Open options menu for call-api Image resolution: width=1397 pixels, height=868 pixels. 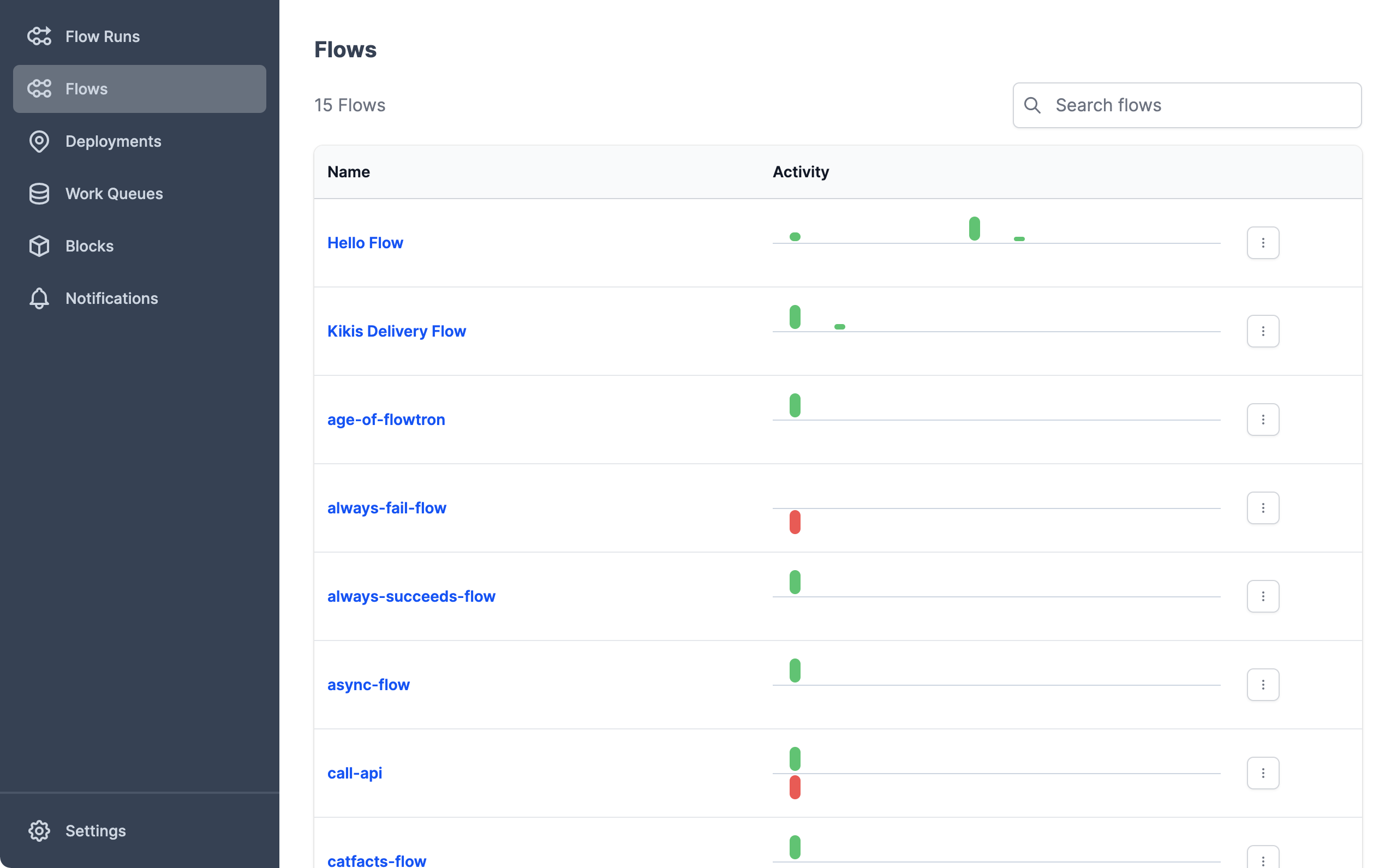1263,773
